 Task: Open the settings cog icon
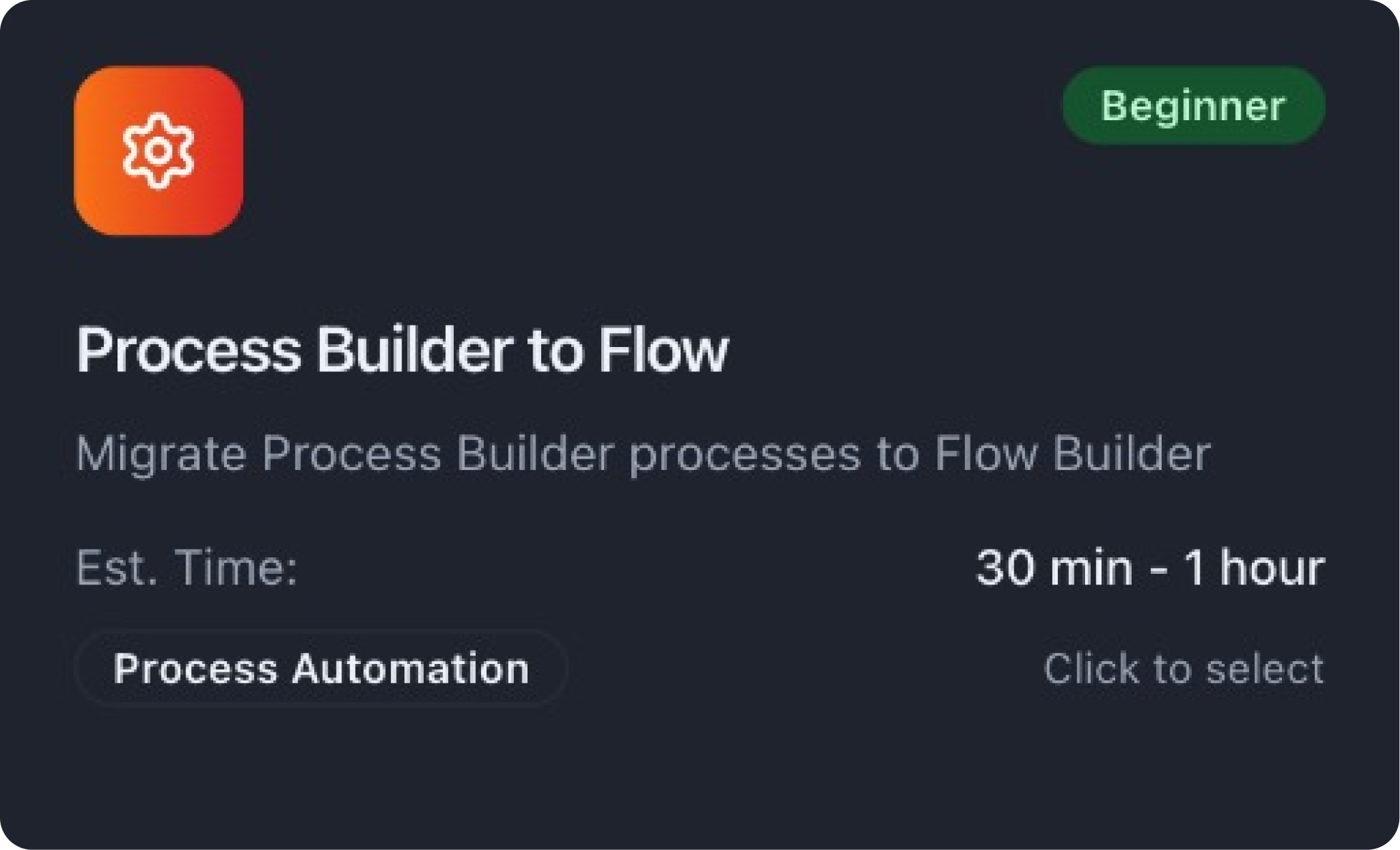pos(158,151)
